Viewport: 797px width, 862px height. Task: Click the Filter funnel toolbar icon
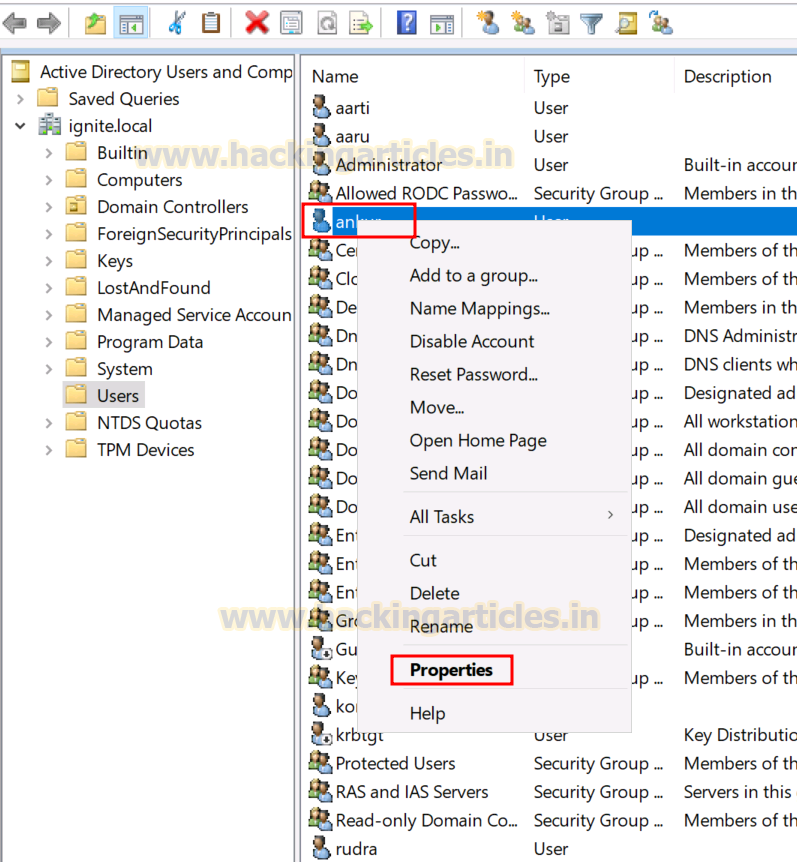click(591, 23)
